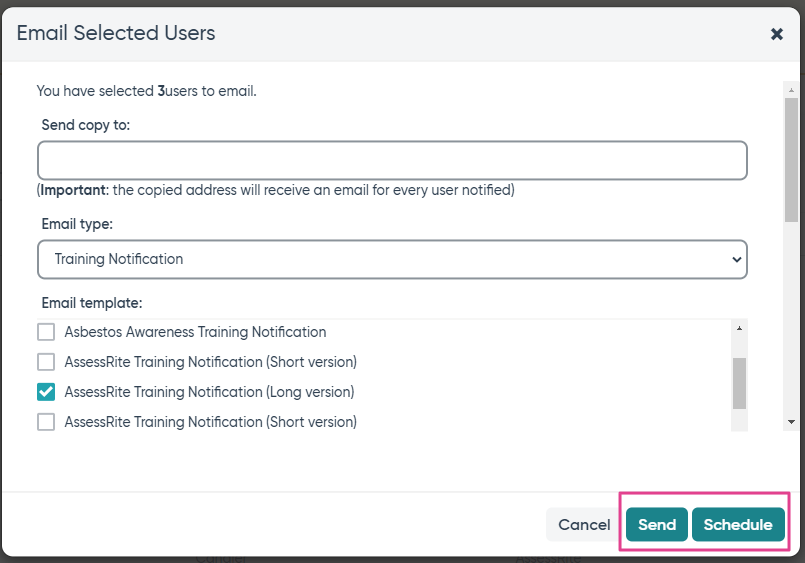Click the Cancel button

click(584, 525)
